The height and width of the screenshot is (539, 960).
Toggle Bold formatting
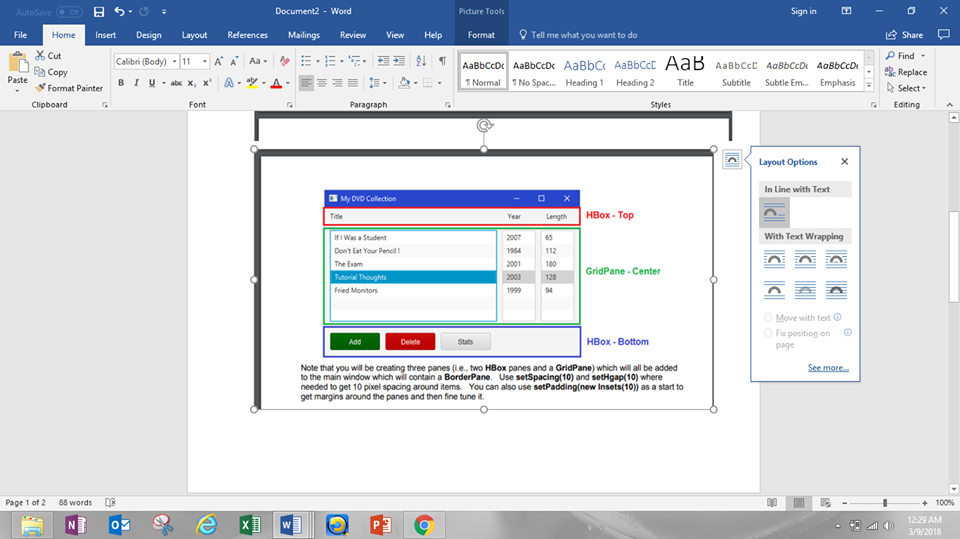coord(121,83)
